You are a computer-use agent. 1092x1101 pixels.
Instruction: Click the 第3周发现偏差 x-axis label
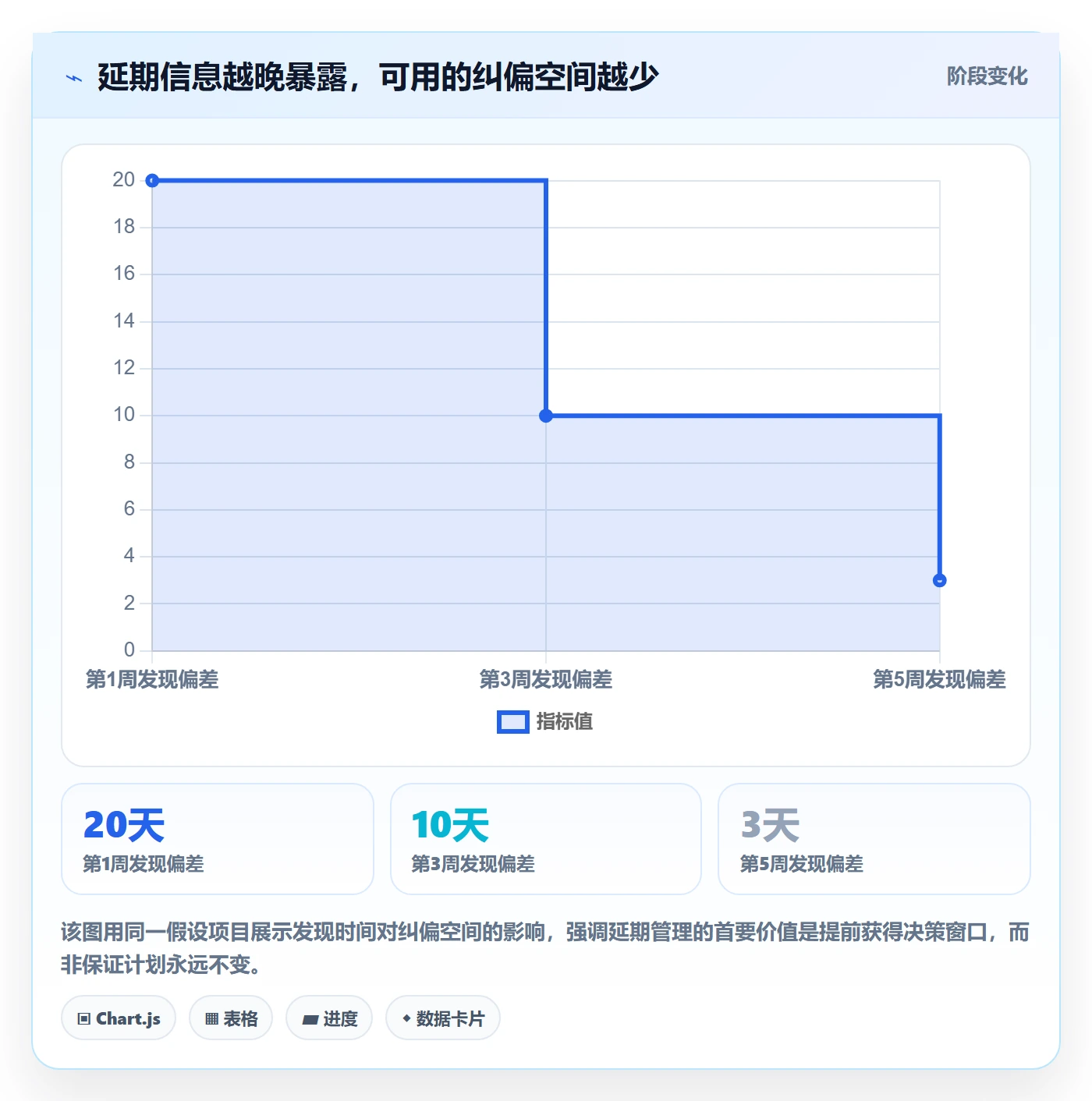(546, 679)
